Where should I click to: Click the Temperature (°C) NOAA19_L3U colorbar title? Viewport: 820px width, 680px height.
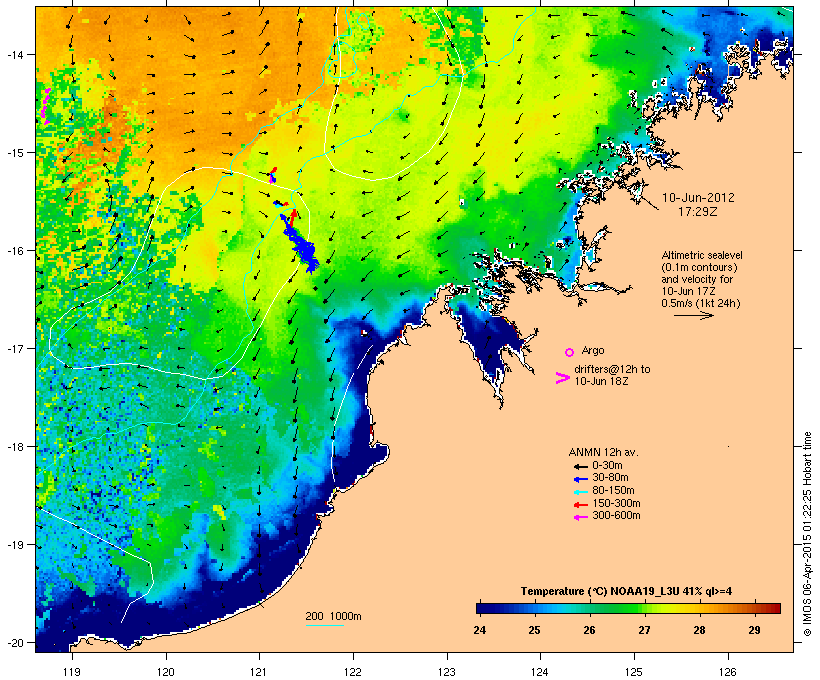point(626,592)
